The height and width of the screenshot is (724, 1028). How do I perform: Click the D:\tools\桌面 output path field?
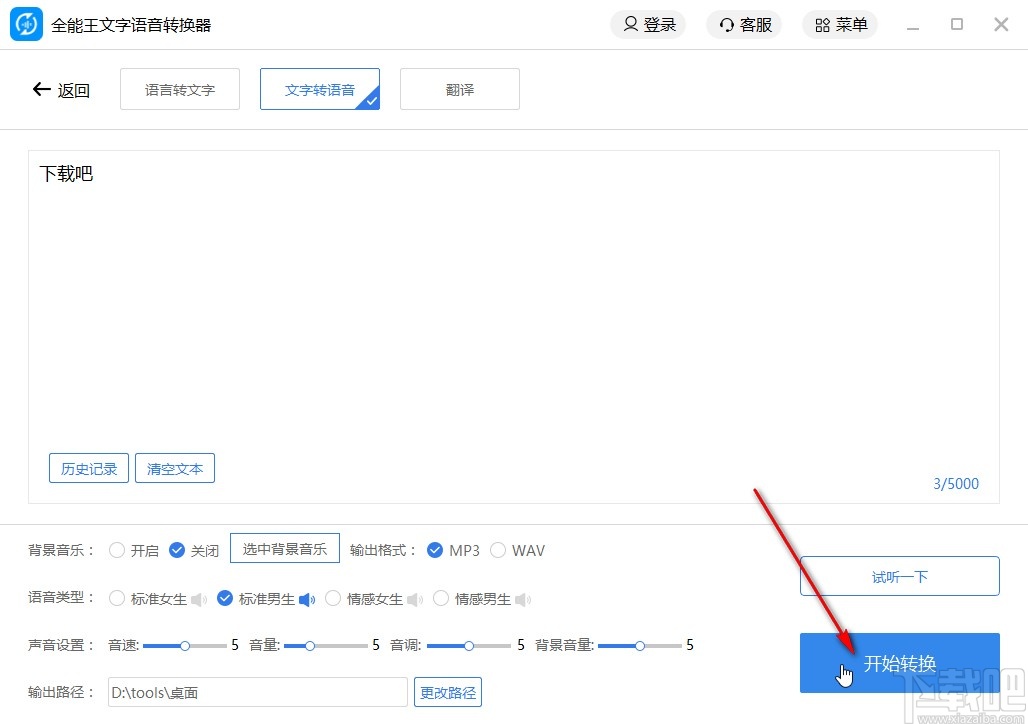click(257, 691)
